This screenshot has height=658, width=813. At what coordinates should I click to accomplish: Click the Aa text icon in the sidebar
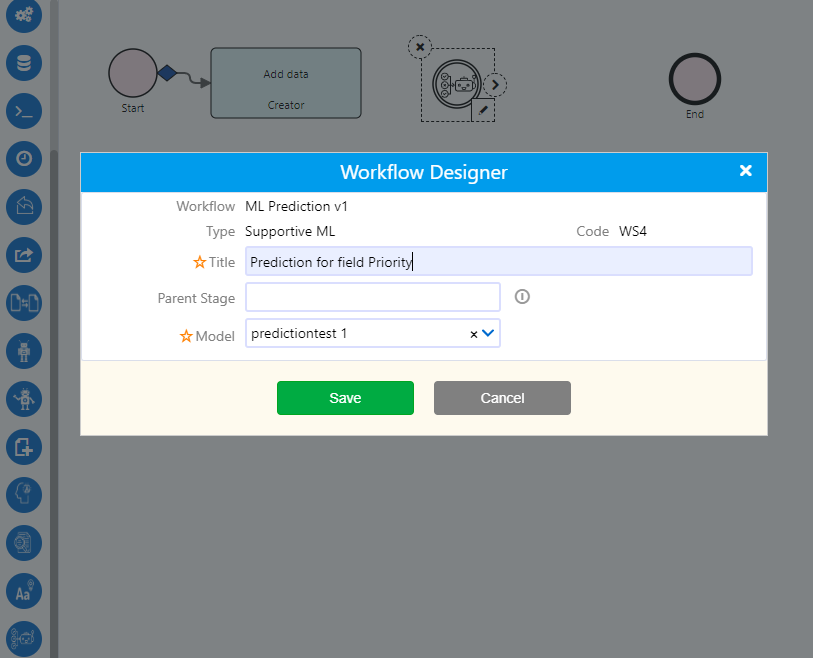[24, 591]
